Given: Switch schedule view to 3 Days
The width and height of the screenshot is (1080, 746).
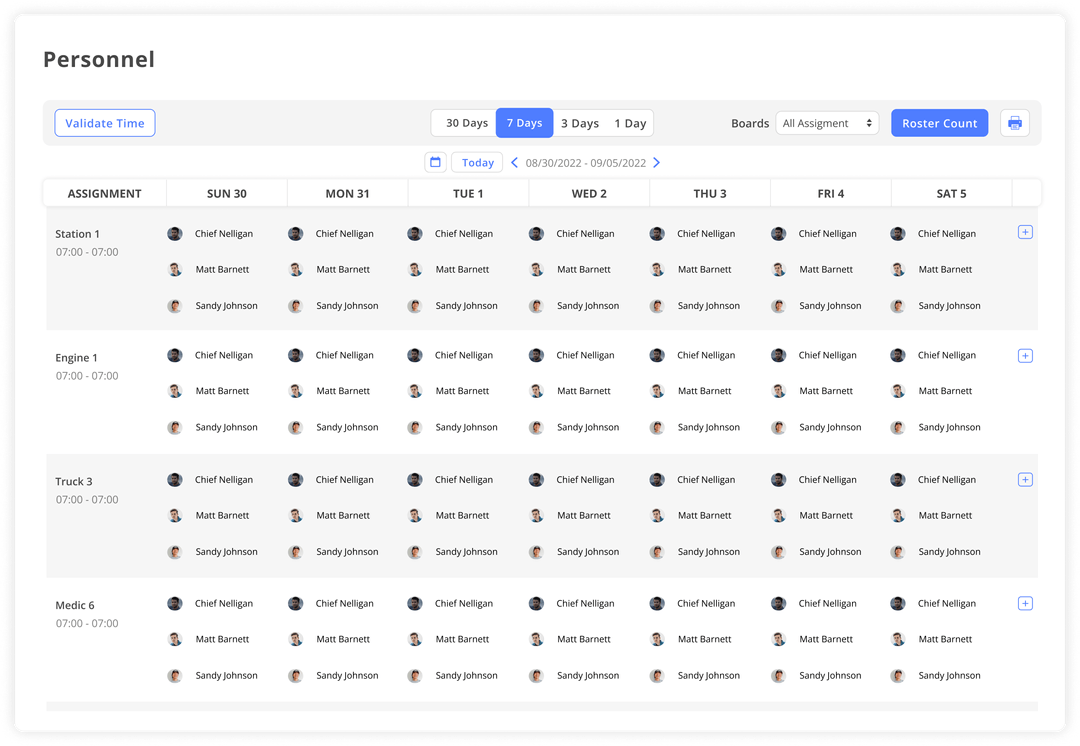Looking at the screenshot, I should pos(580,122).
